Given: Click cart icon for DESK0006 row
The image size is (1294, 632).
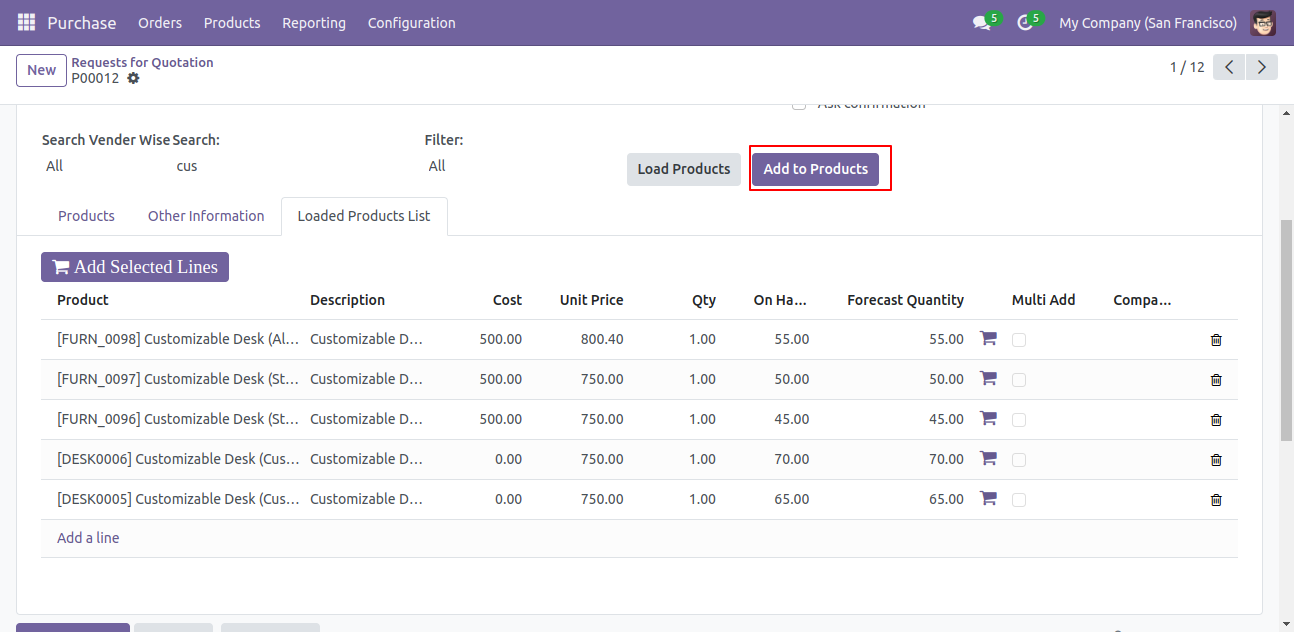Looking at the screenshot, I should 988,458.
